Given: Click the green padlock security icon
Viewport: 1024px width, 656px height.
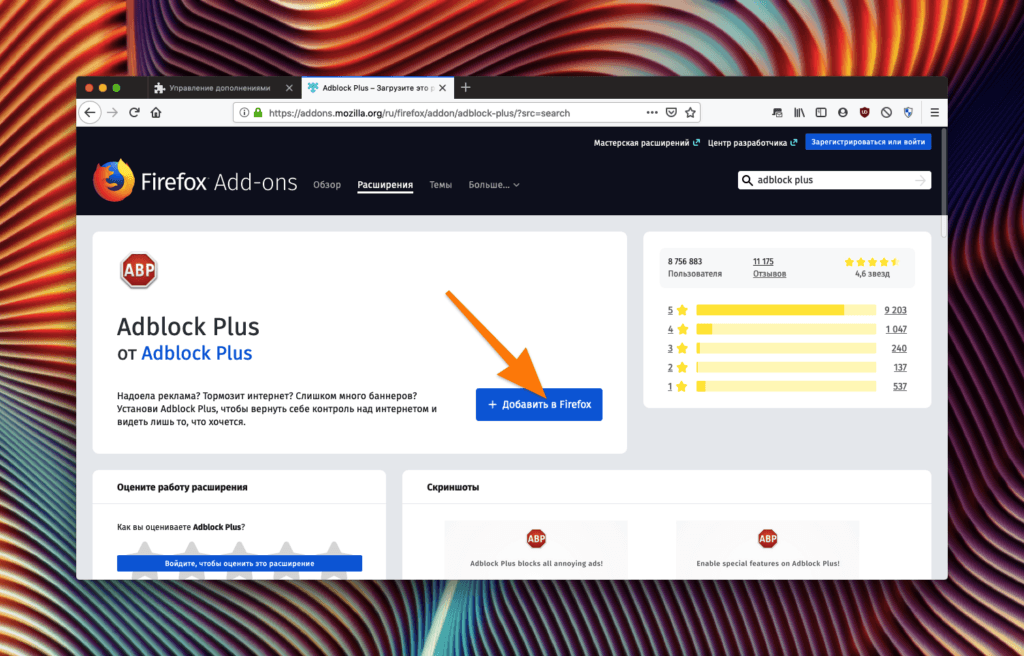Looking at the screenshot, I should (x=258, y=112).
